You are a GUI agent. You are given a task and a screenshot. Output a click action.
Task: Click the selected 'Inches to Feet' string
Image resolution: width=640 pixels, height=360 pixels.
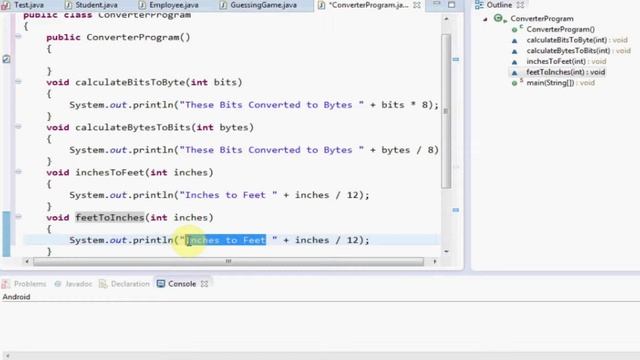point(226,240)
